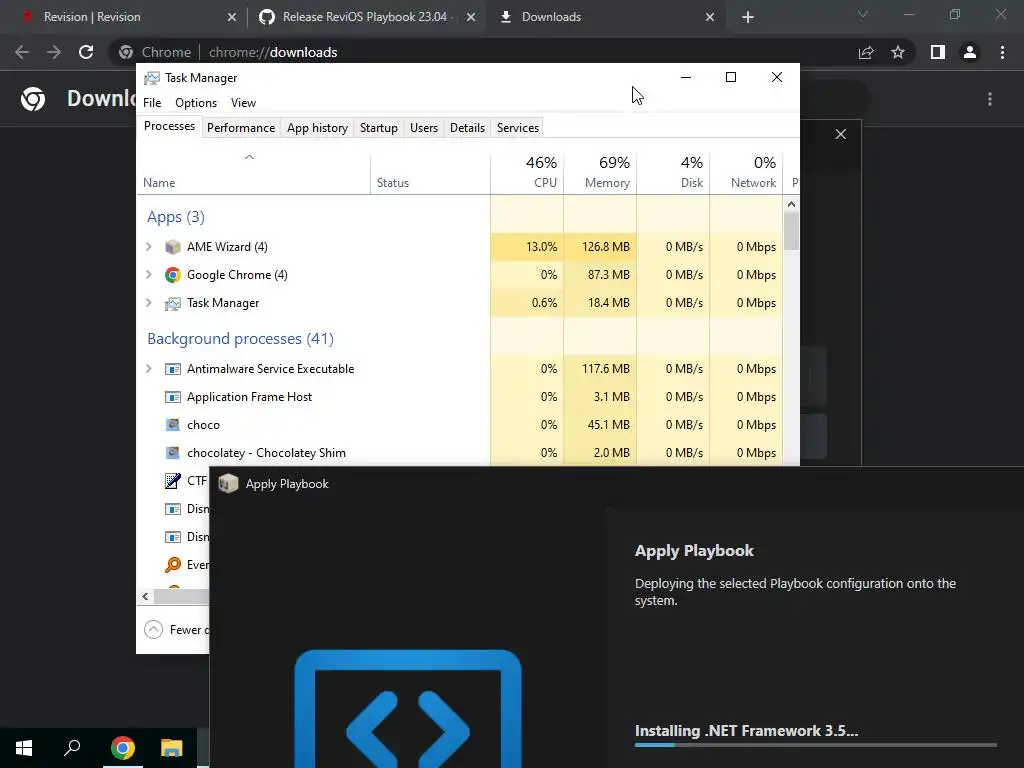The image size is (1024, 768).
Task: Open a new Chrome tab
Action: pos(748,17)
